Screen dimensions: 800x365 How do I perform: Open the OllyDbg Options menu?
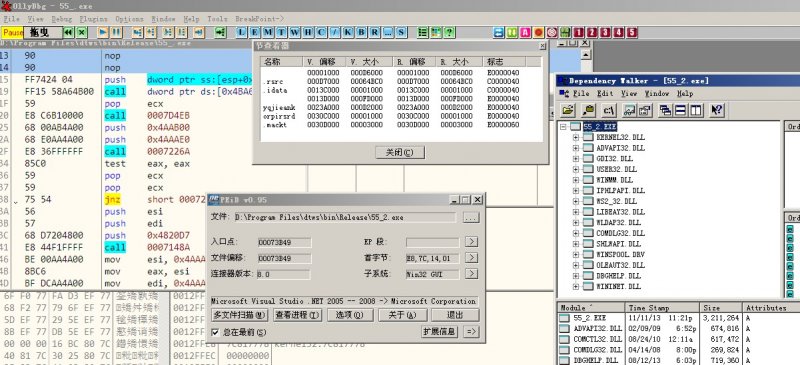[x=129, y=19]
